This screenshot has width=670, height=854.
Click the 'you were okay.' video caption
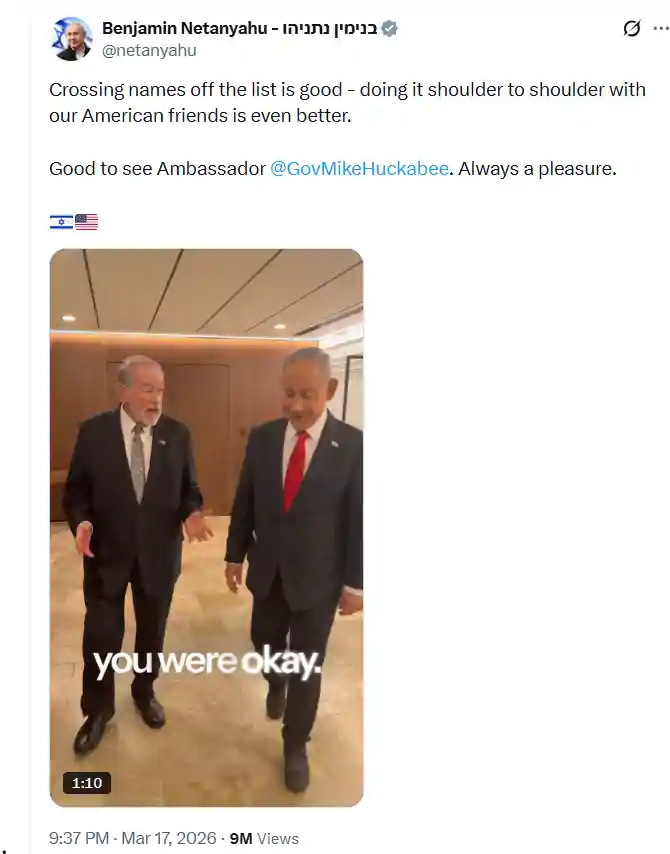click(x=206, y=662)
